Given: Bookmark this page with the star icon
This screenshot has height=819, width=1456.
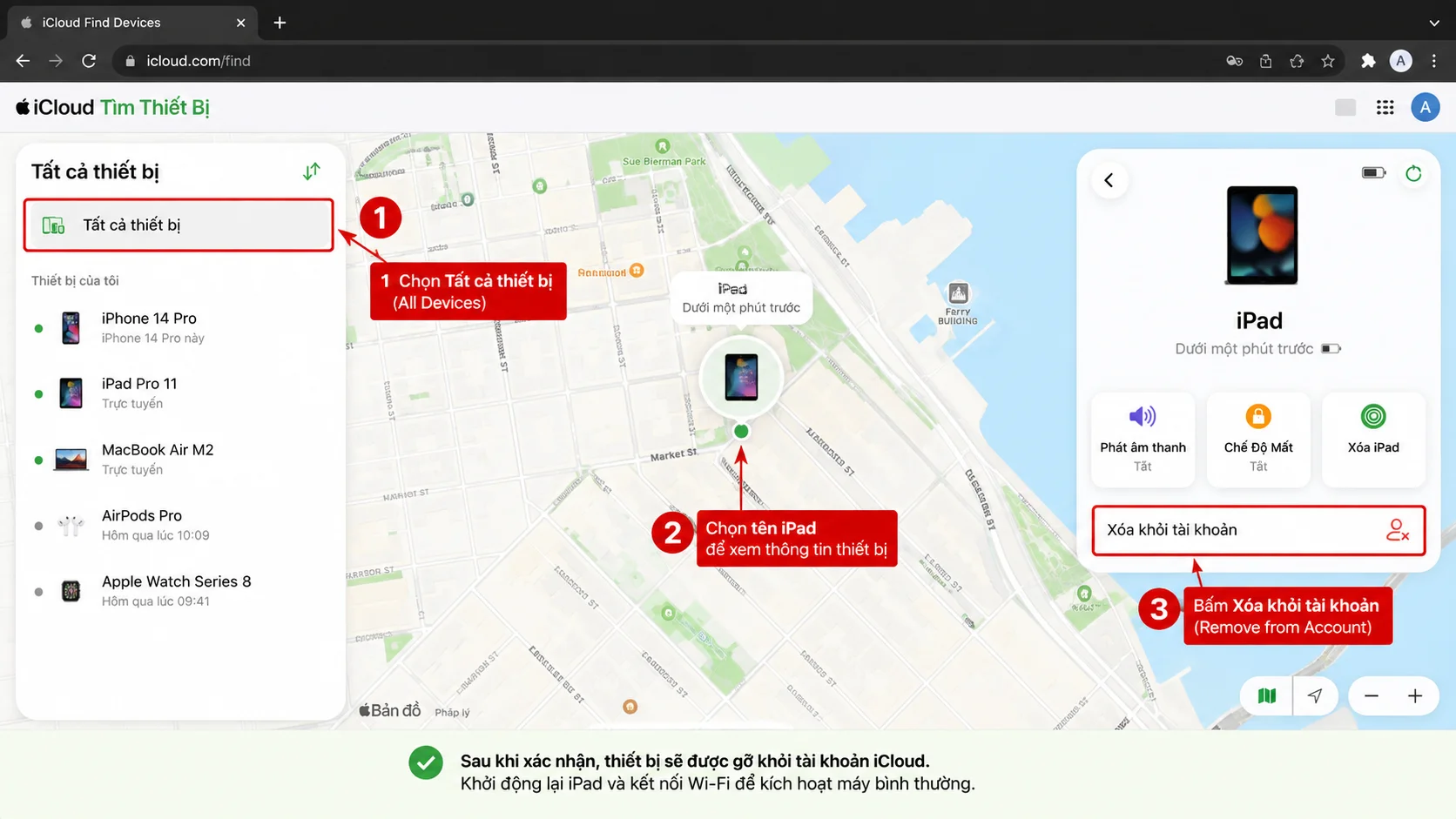Looking at the screenshot, I should coord(1328,61).
